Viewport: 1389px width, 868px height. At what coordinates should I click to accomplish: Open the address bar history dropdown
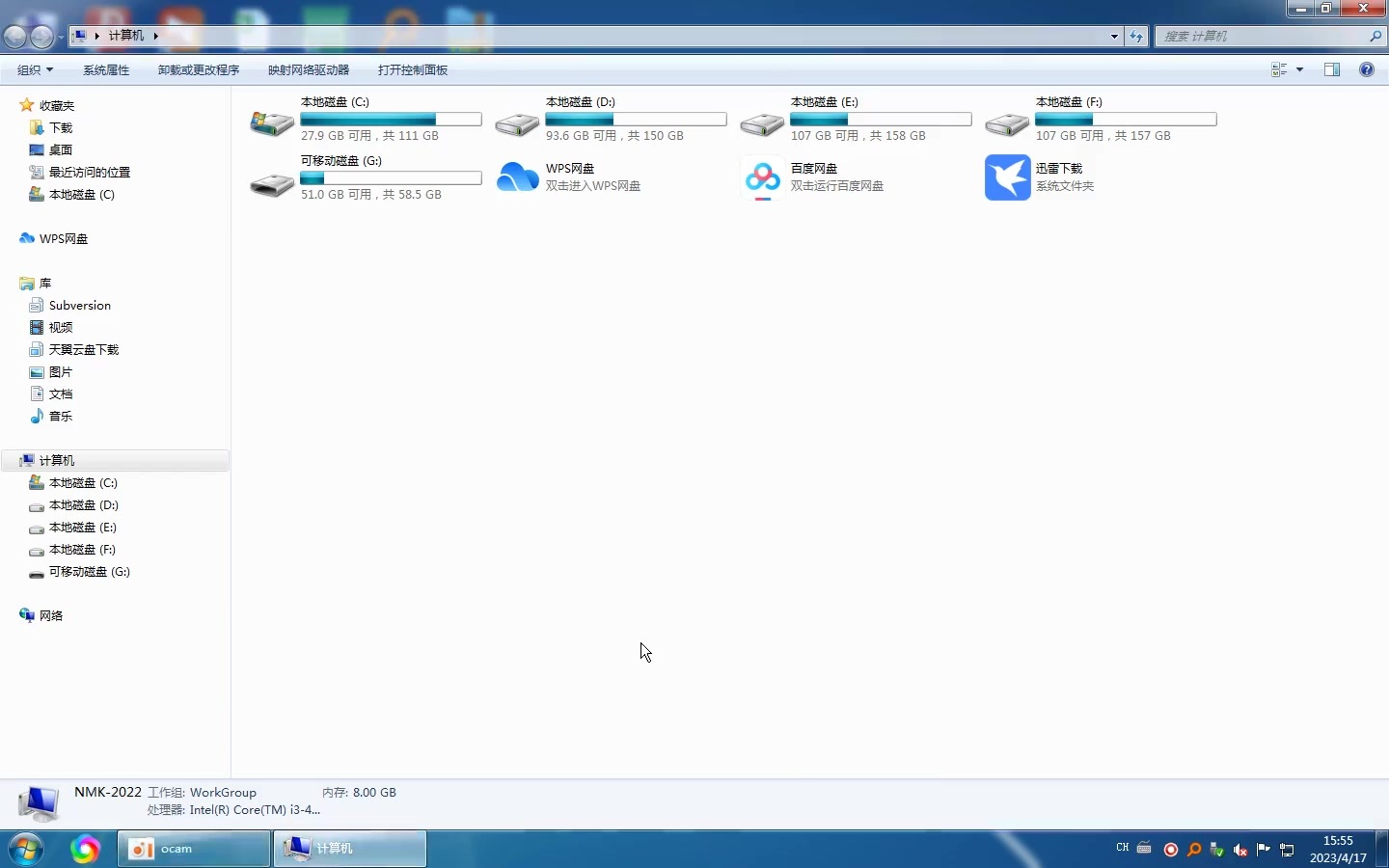(1114, 37)
